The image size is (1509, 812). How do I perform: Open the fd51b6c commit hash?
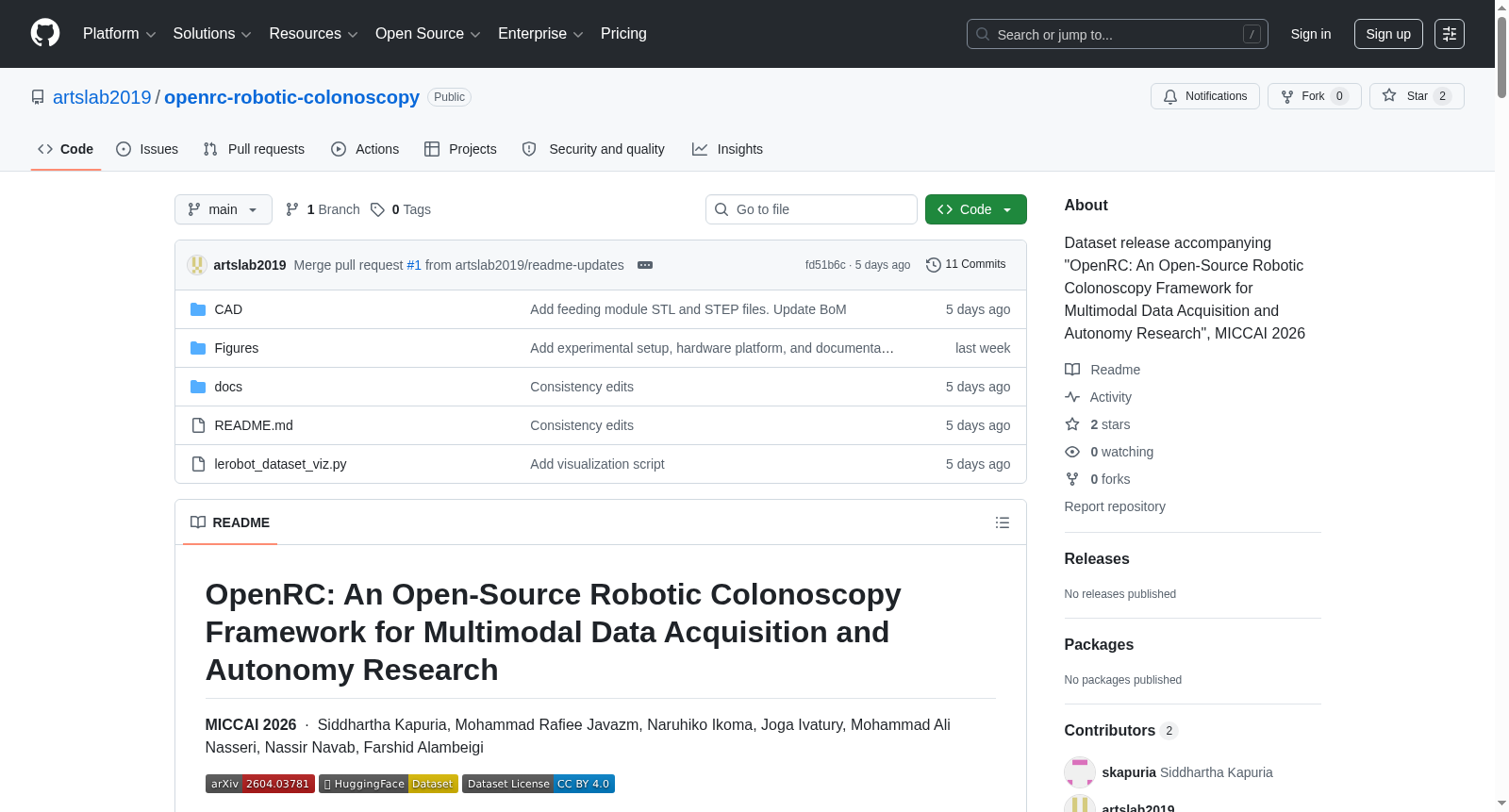click(x=825, y=265)
